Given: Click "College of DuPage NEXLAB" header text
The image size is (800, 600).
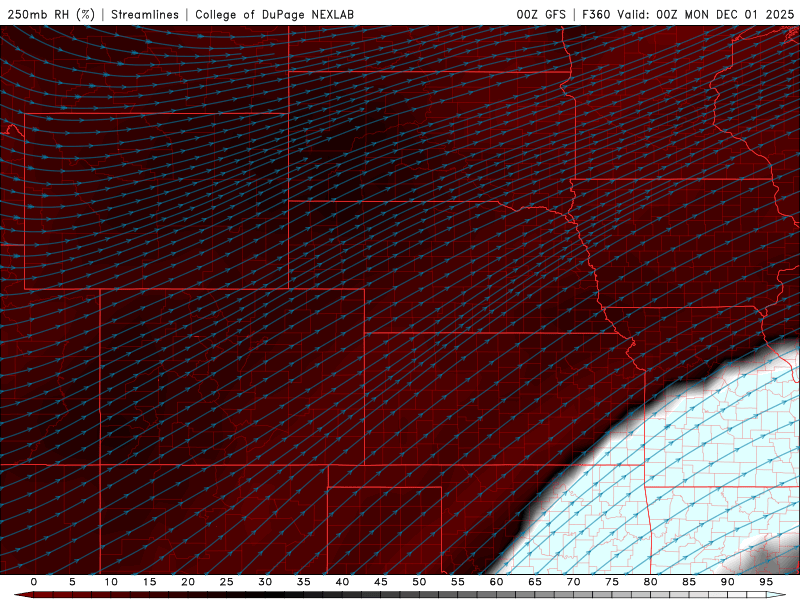Looking at the screenshot, I should click(274, 14).
